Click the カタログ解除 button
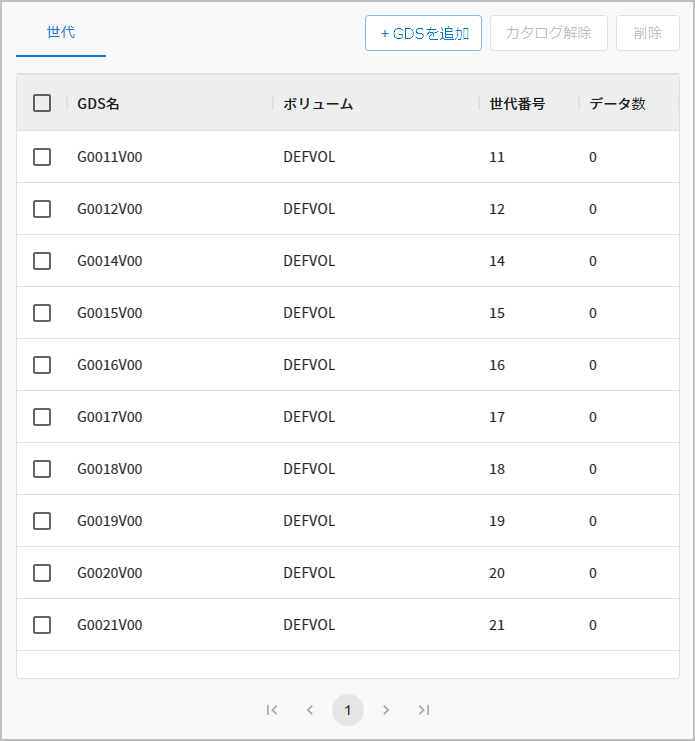 (x=549, y=33)
